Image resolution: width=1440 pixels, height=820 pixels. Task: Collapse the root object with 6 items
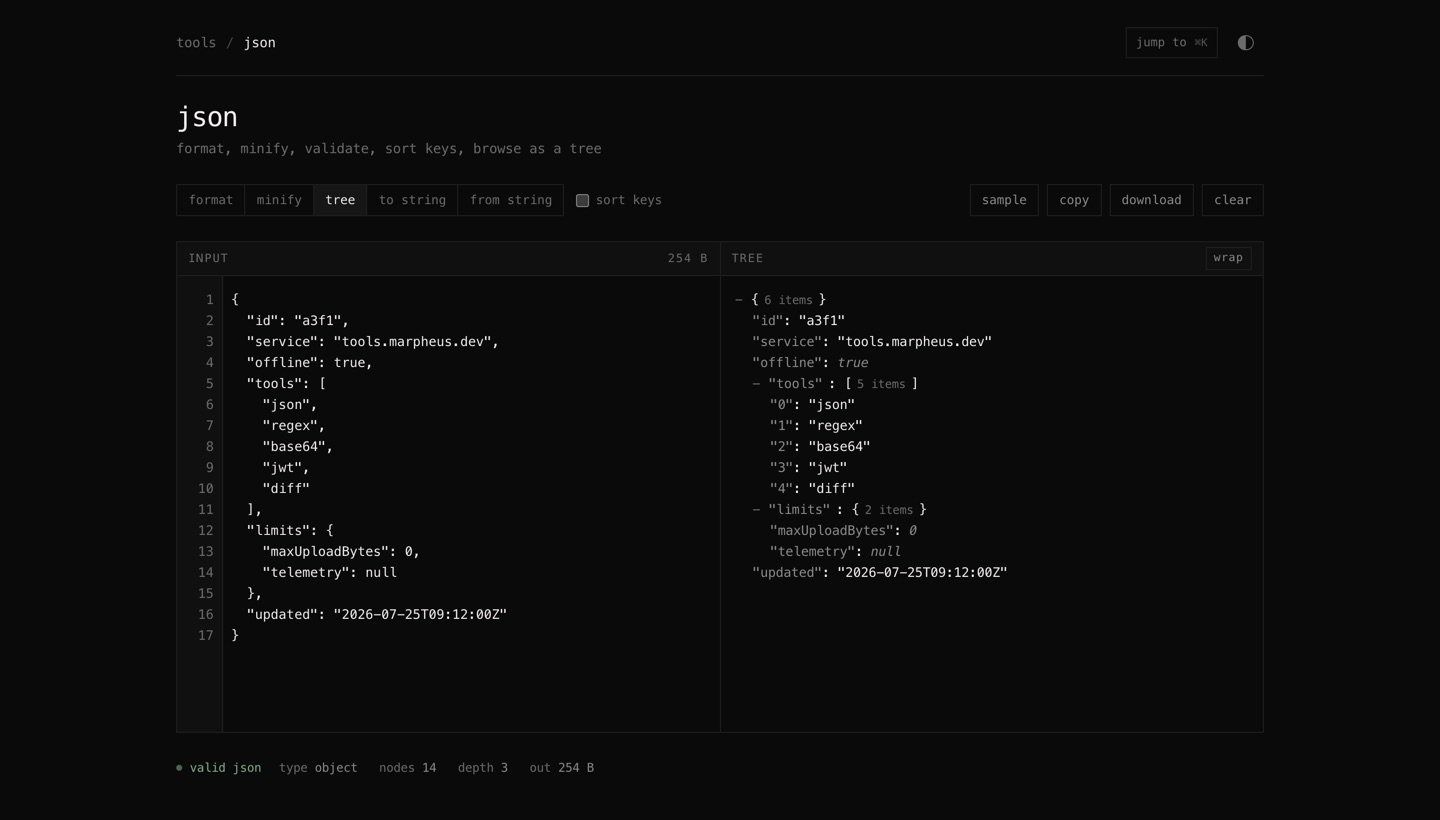coord(739,300)
